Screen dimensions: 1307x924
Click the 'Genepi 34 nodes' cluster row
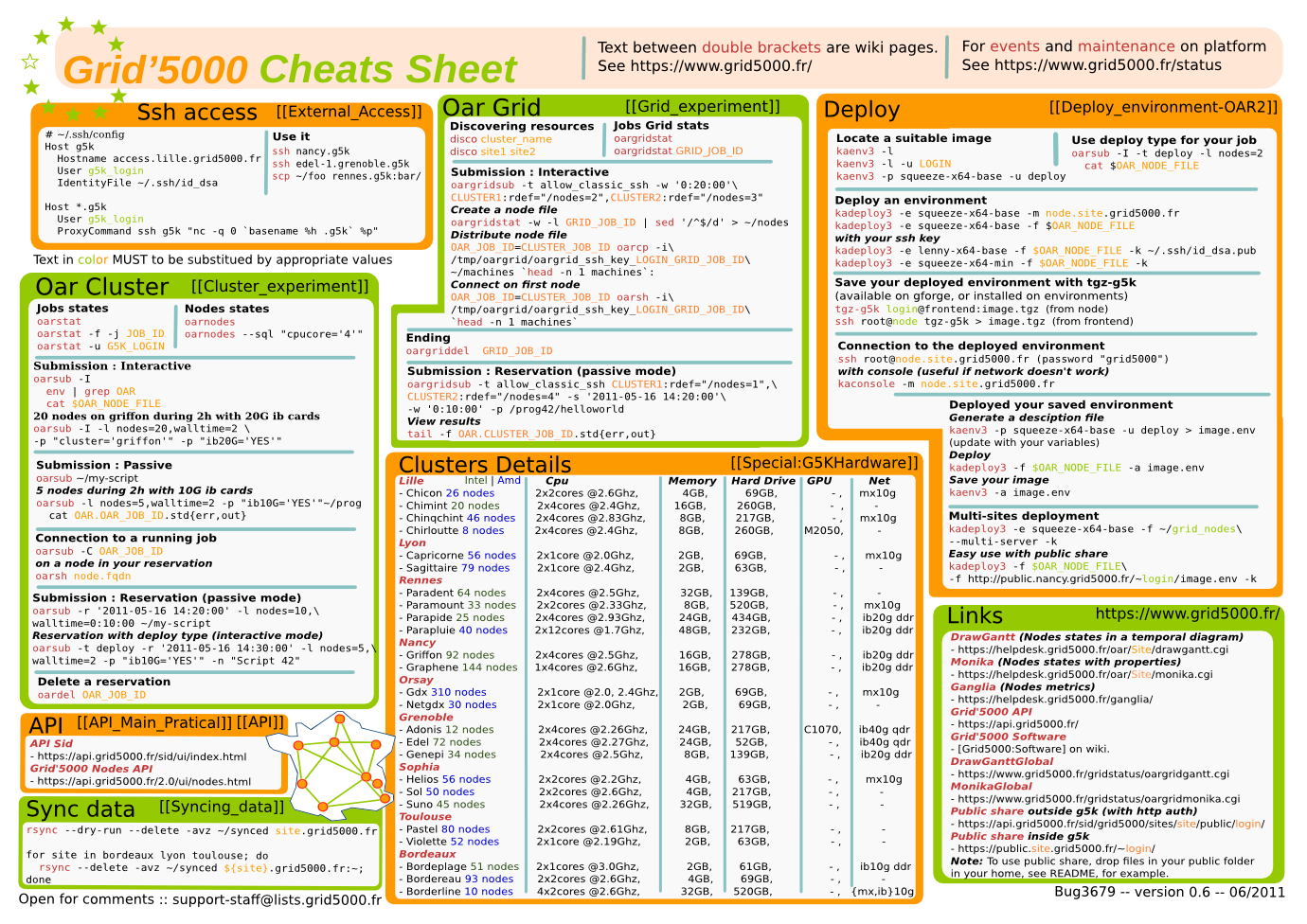[655, 755]
